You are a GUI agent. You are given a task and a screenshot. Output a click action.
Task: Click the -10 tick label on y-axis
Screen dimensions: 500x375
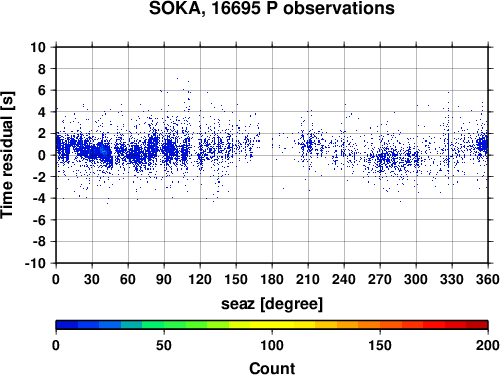coord(35,263)
